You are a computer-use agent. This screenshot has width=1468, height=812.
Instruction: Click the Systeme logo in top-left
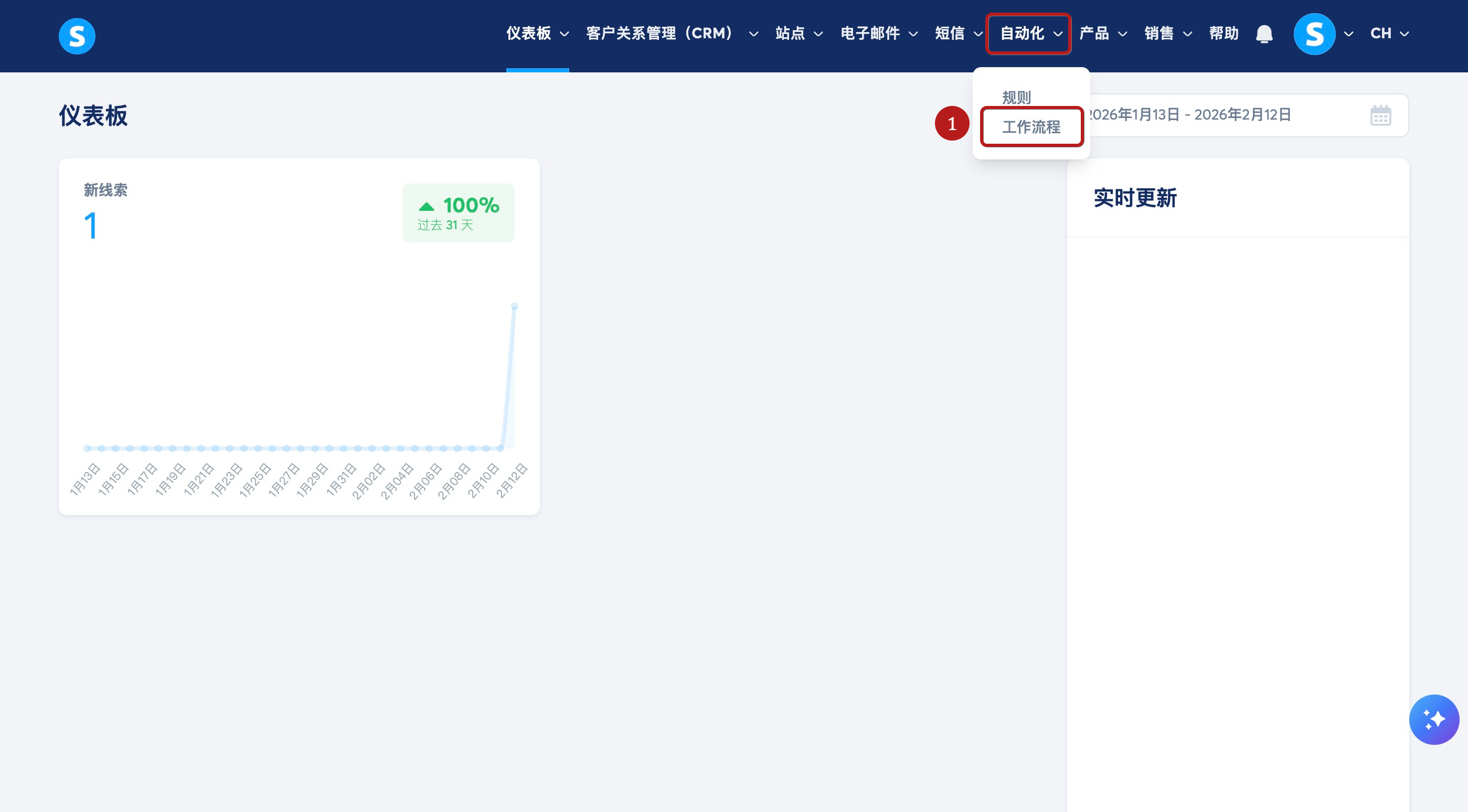click(77, 36)
